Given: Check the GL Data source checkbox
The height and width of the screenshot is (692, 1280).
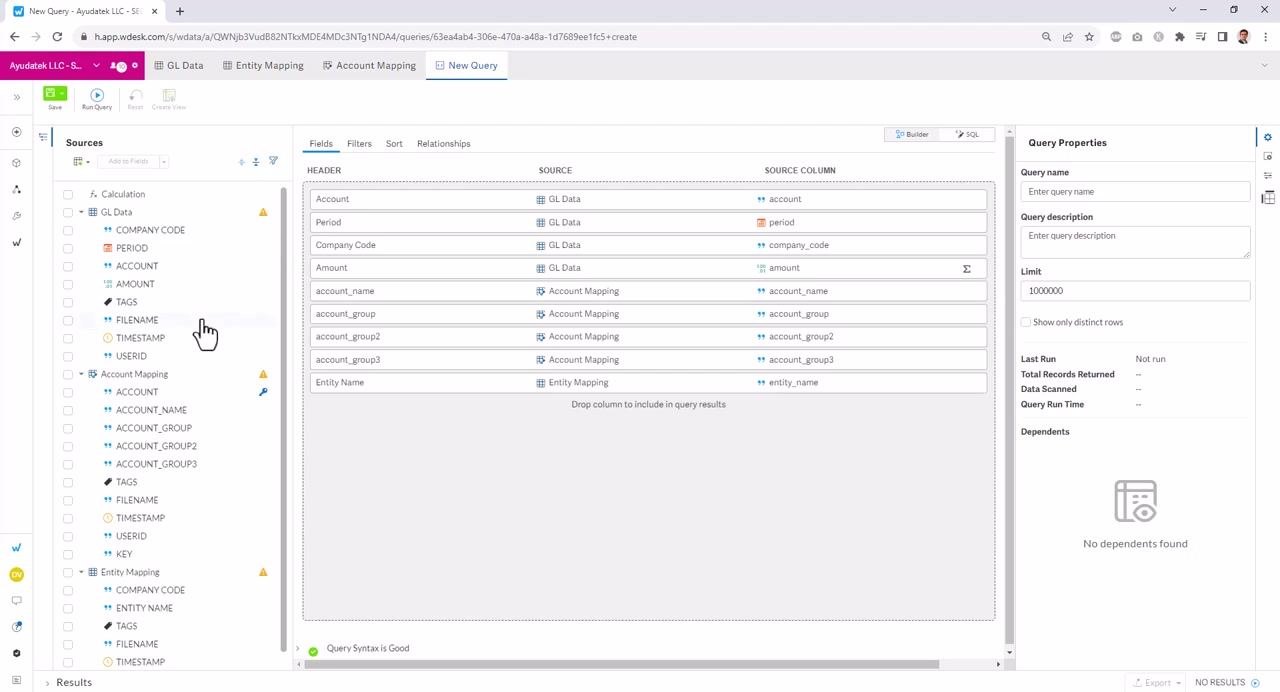Looking at the screenshot, I should 68,212.
